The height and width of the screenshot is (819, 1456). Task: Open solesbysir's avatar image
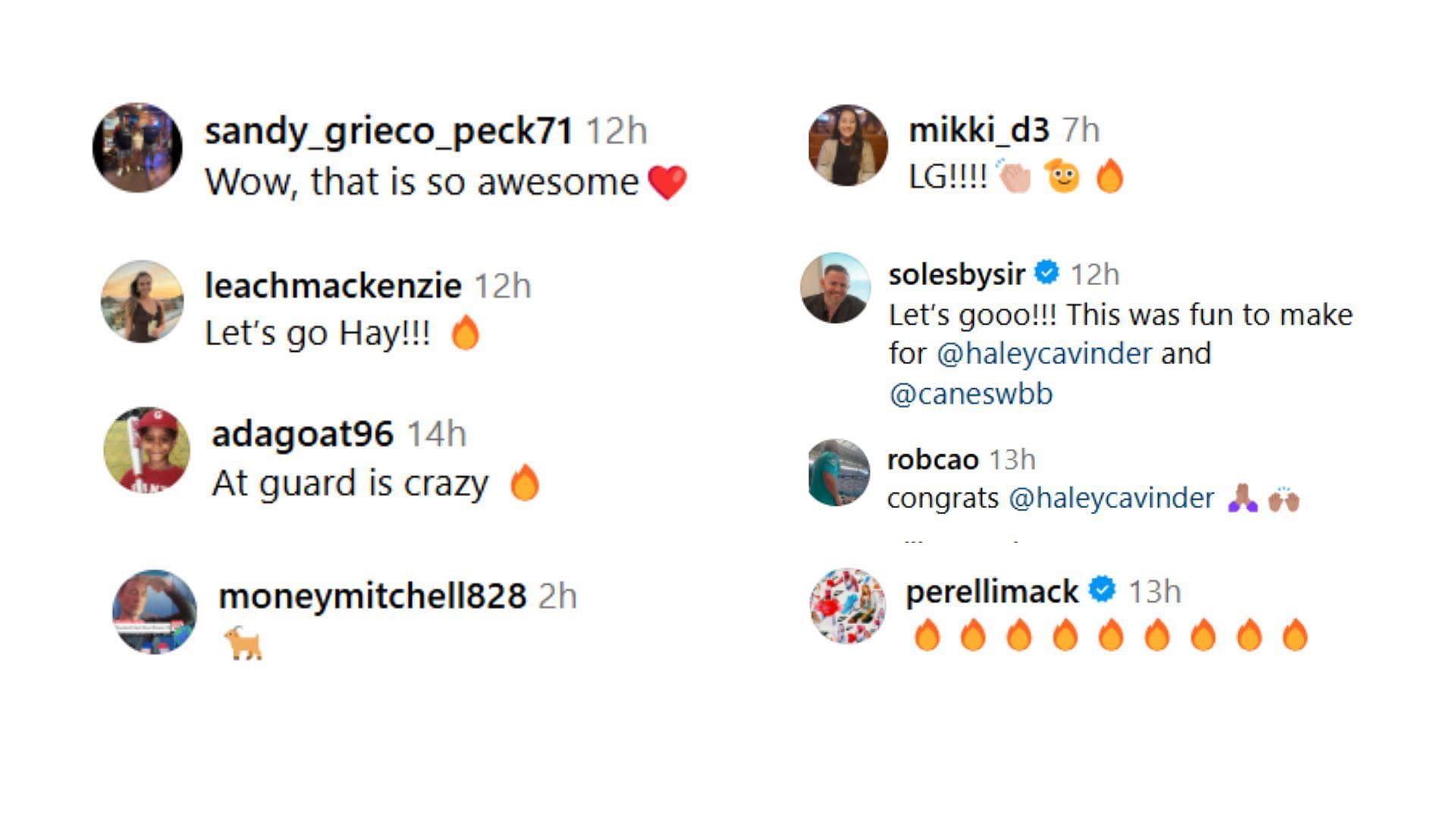click(x=835, y=288)
